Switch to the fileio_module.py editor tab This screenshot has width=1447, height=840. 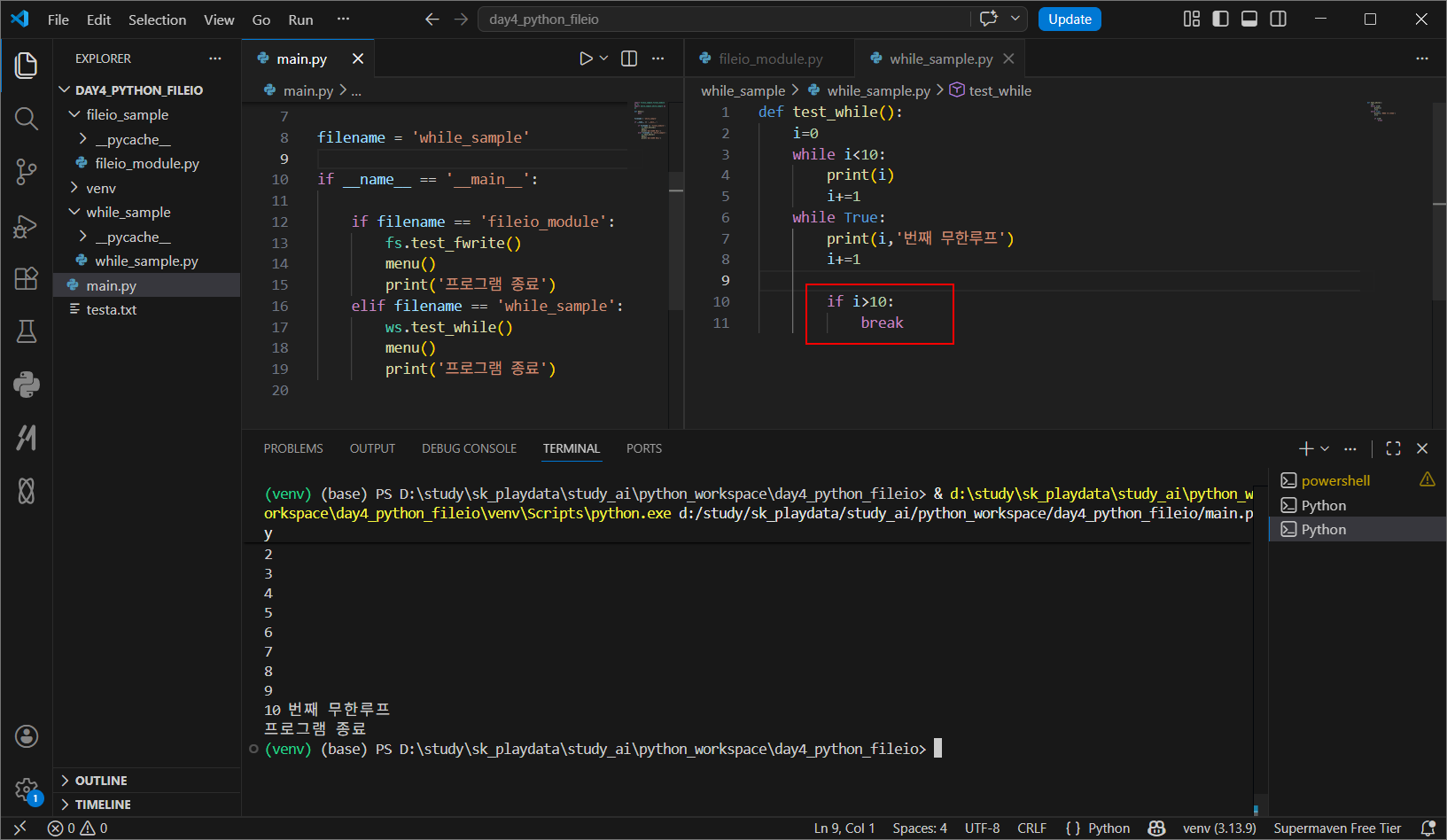pyautogui.click(x=770, y=58)
